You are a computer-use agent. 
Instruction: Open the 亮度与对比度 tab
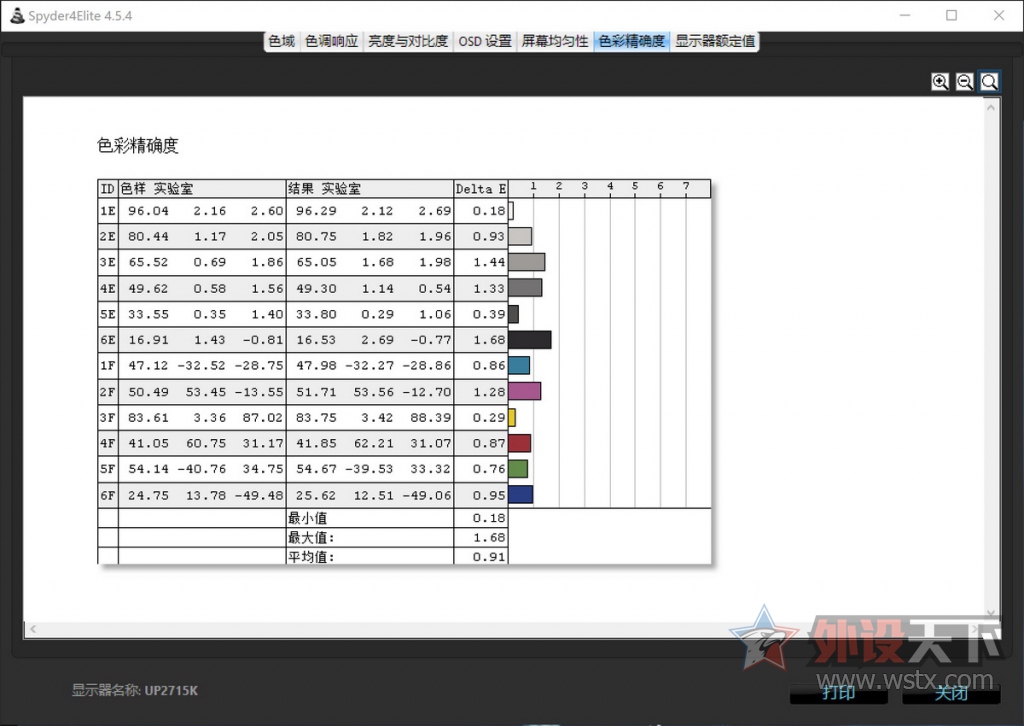[x=408, y=41]
